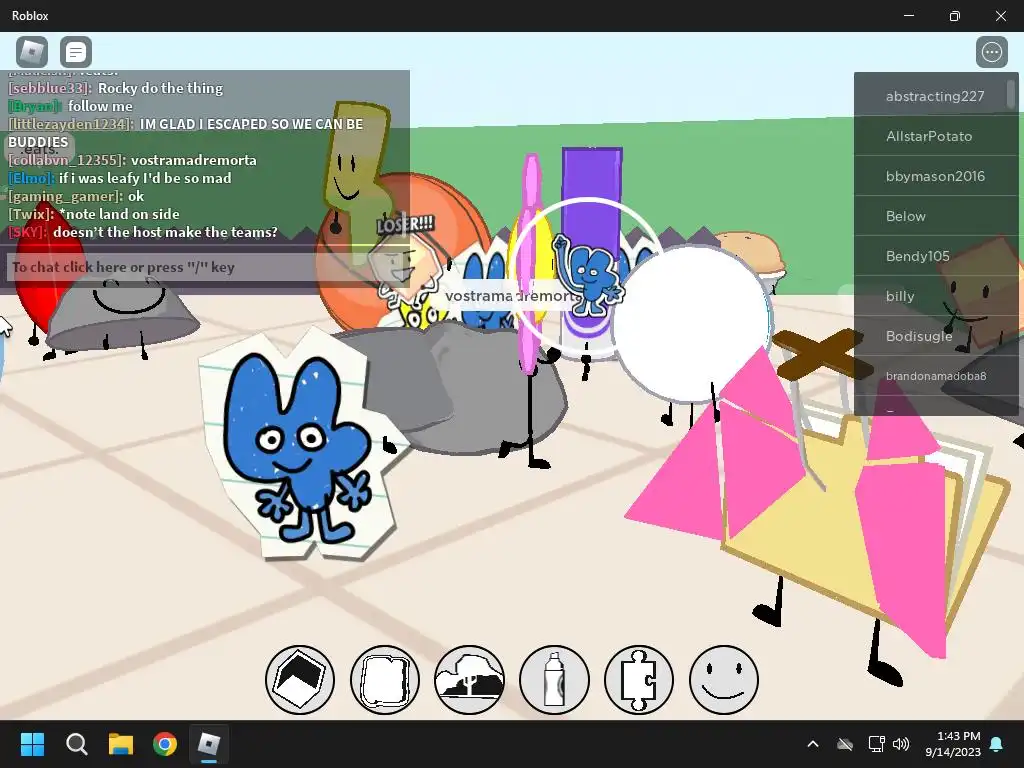Screen dimensions: 1024x768
Task: Select player billy in list
Action: pos(935,296)
